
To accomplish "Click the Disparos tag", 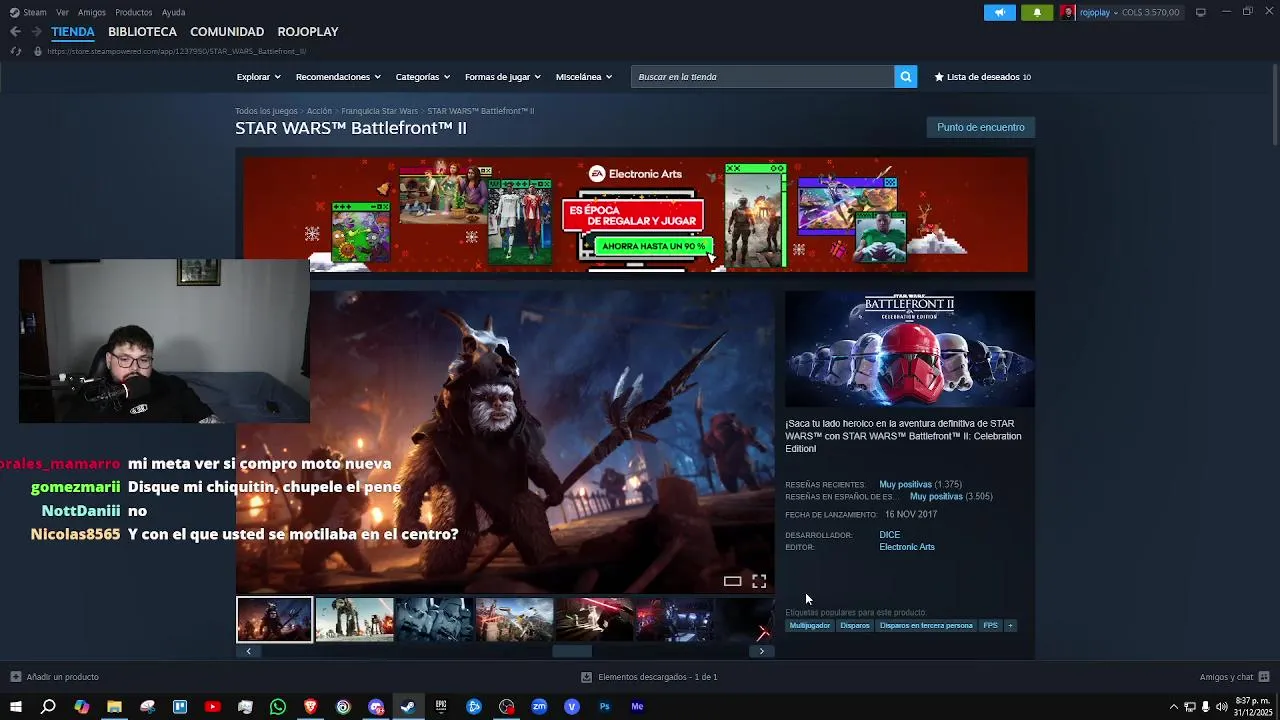I will (x=855, y=626).
